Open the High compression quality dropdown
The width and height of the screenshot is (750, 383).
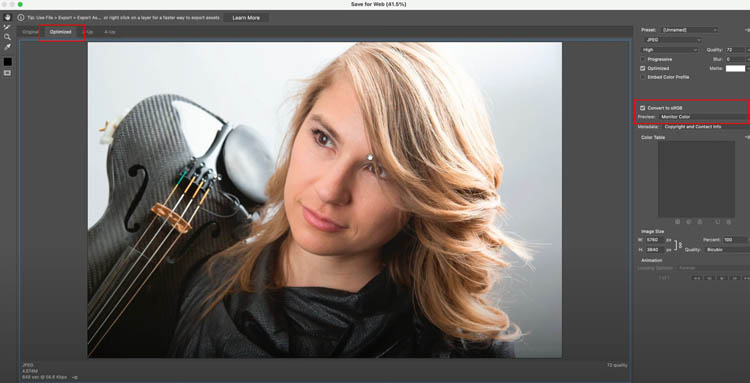670,50
